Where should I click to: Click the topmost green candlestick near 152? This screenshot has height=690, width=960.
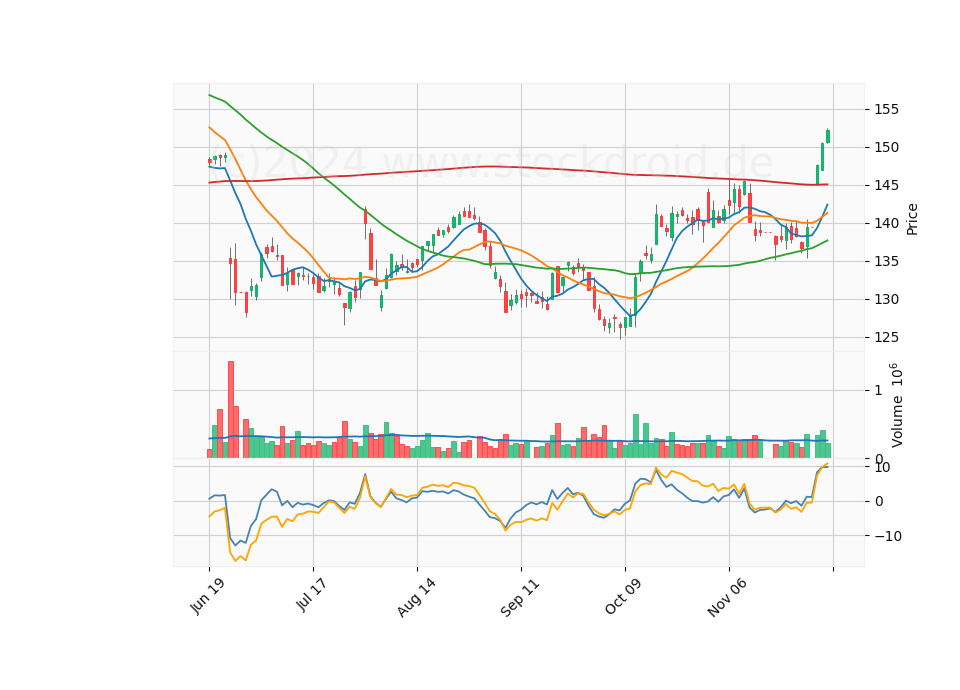click(828, 136)
